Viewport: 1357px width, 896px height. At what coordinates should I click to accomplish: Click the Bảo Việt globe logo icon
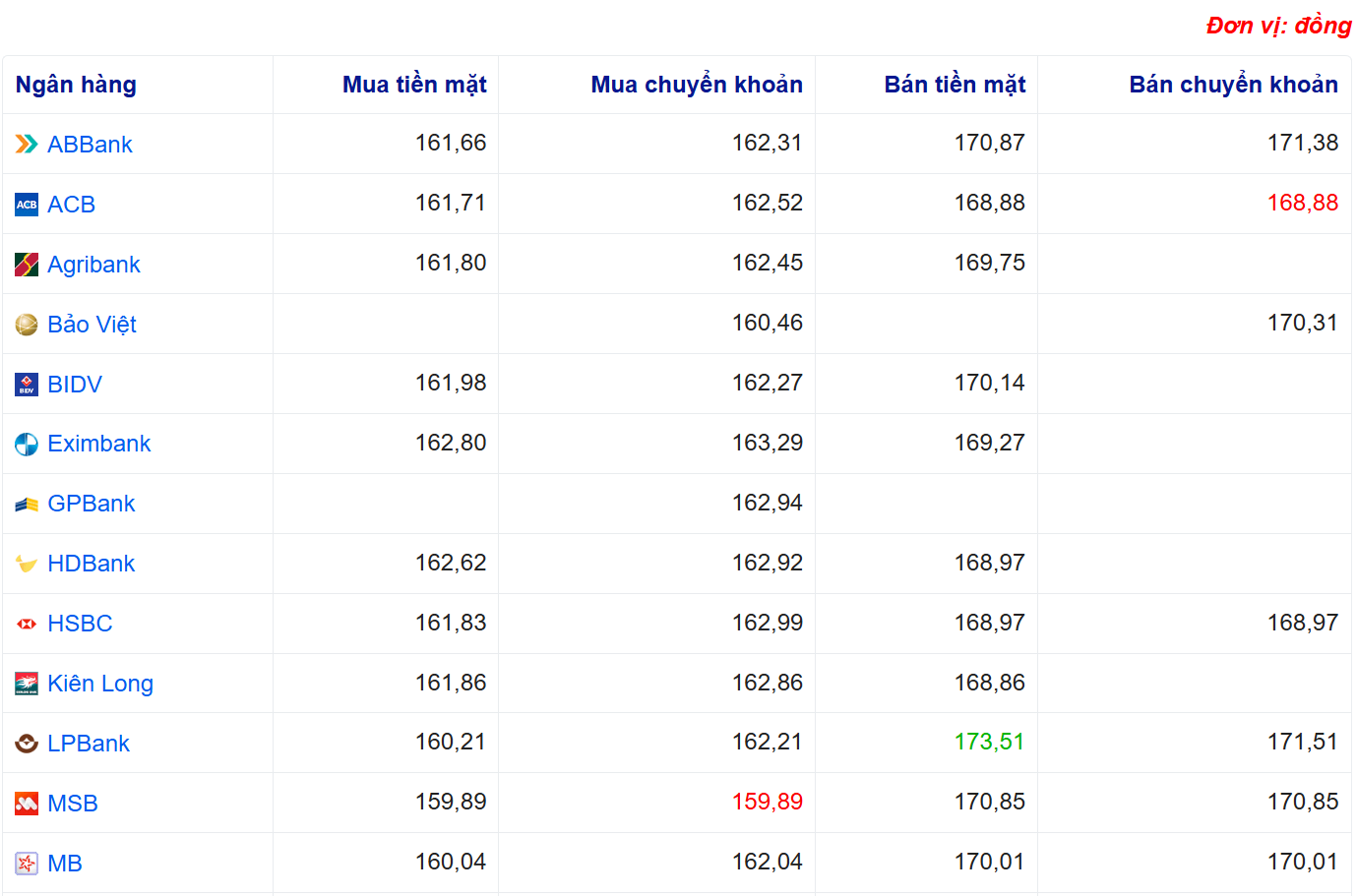(27, 325)
